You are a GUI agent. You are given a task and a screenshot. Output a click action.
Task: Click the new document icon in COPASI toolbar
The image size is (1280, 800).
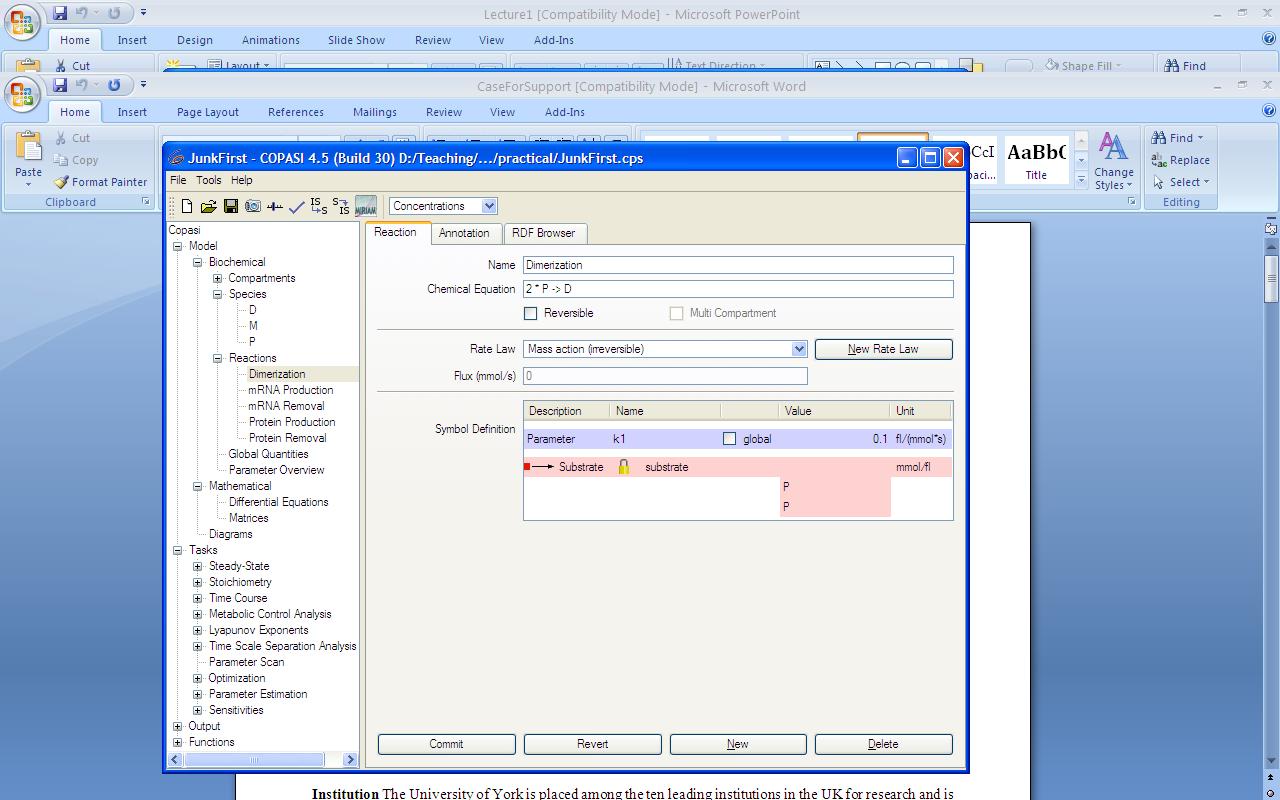click(187, 206)
